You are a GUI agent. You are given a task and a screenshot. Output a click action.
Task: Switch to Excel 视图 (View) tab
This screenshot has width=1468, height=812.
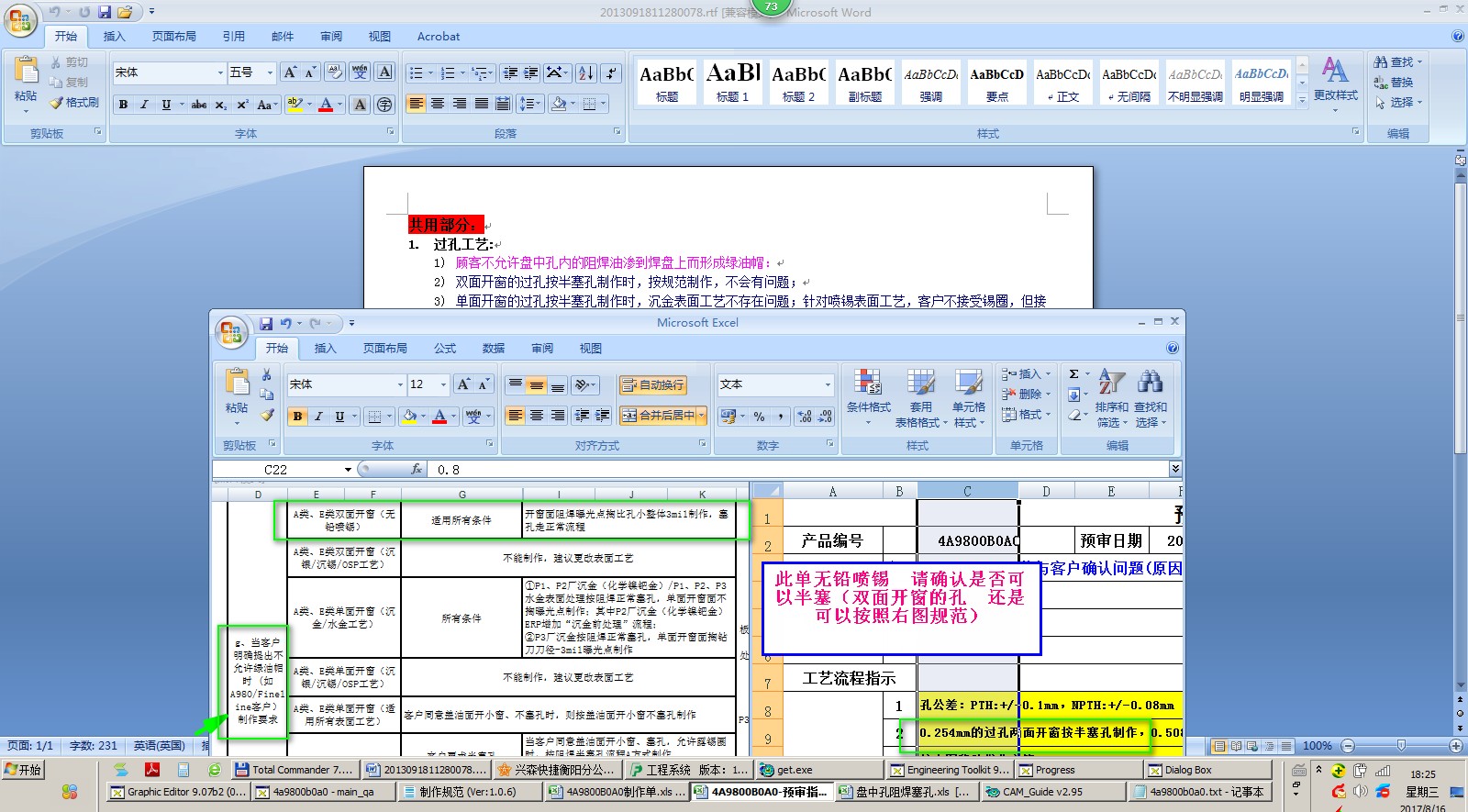[591, 349]
